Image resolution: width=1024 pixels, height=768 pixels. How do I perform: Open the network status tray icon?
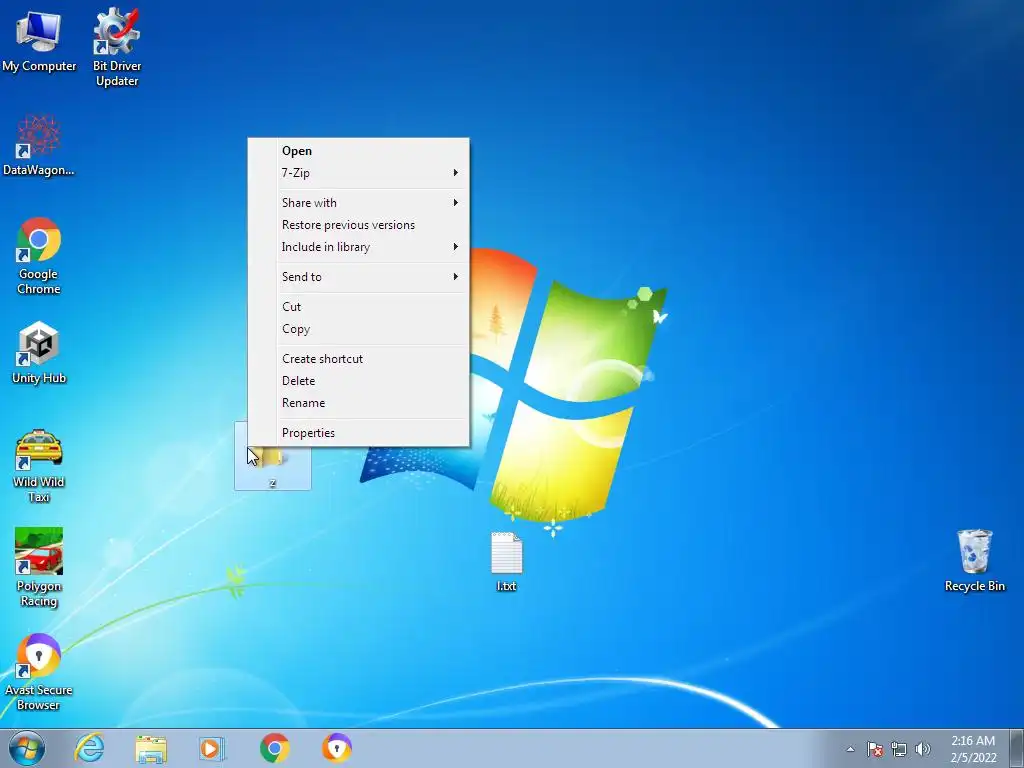tap(899, 749)
